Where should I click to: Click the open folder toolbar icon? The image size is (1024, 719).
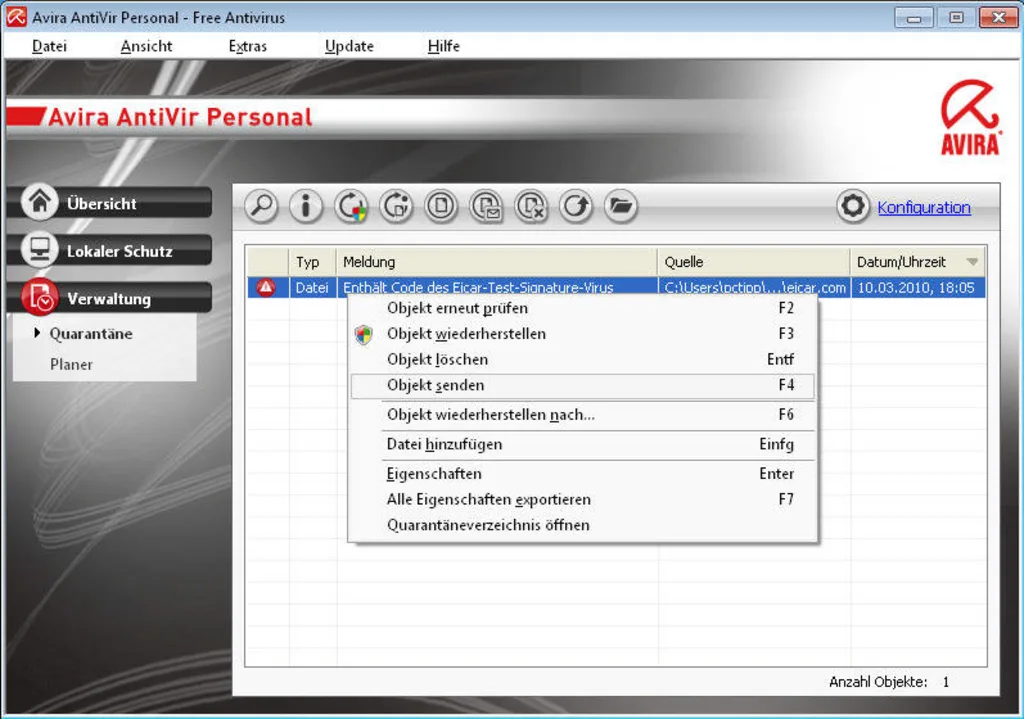tap(621, 207)
